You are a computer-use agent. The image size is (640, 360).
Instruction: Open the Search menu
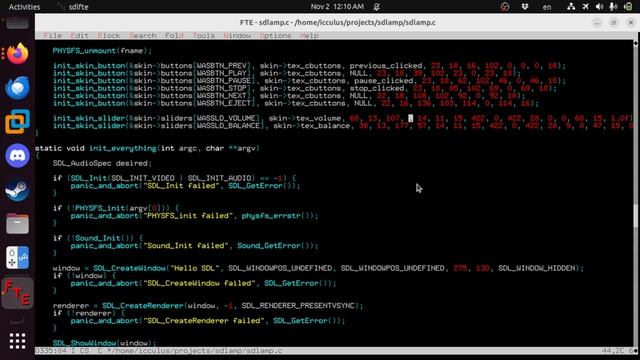tap(142, 36)
